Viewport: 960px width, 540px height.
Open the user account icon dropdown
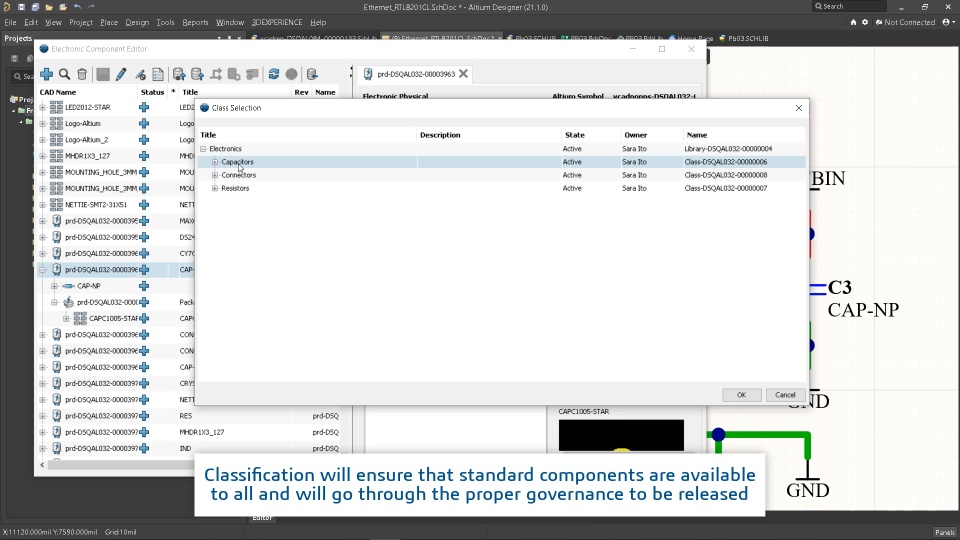[x=948, y=22]
